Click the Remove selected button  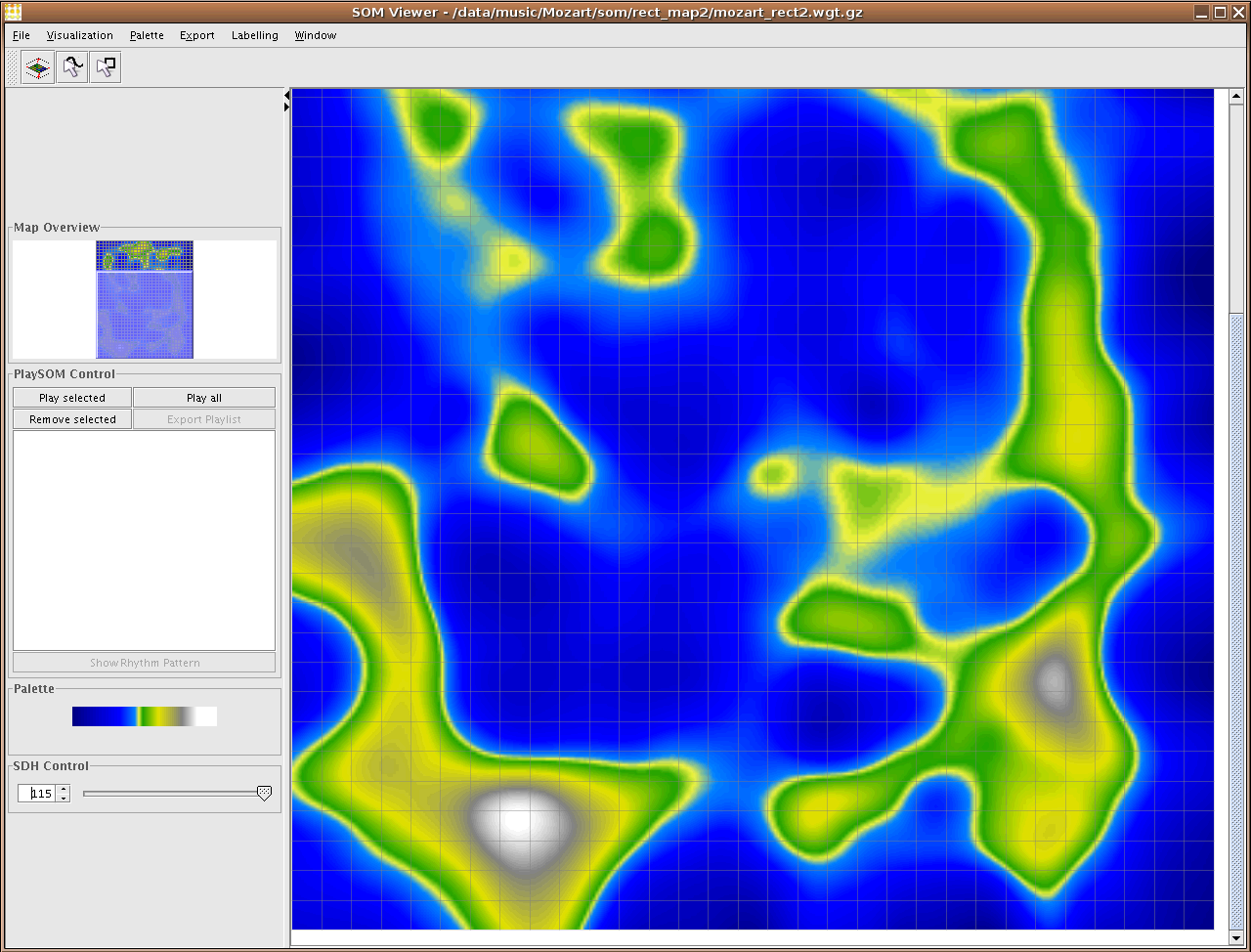72,419
